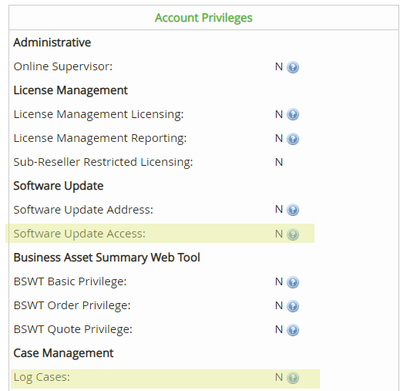
Task: Click help icon for License Management Reporting
Action: [293, 139]
